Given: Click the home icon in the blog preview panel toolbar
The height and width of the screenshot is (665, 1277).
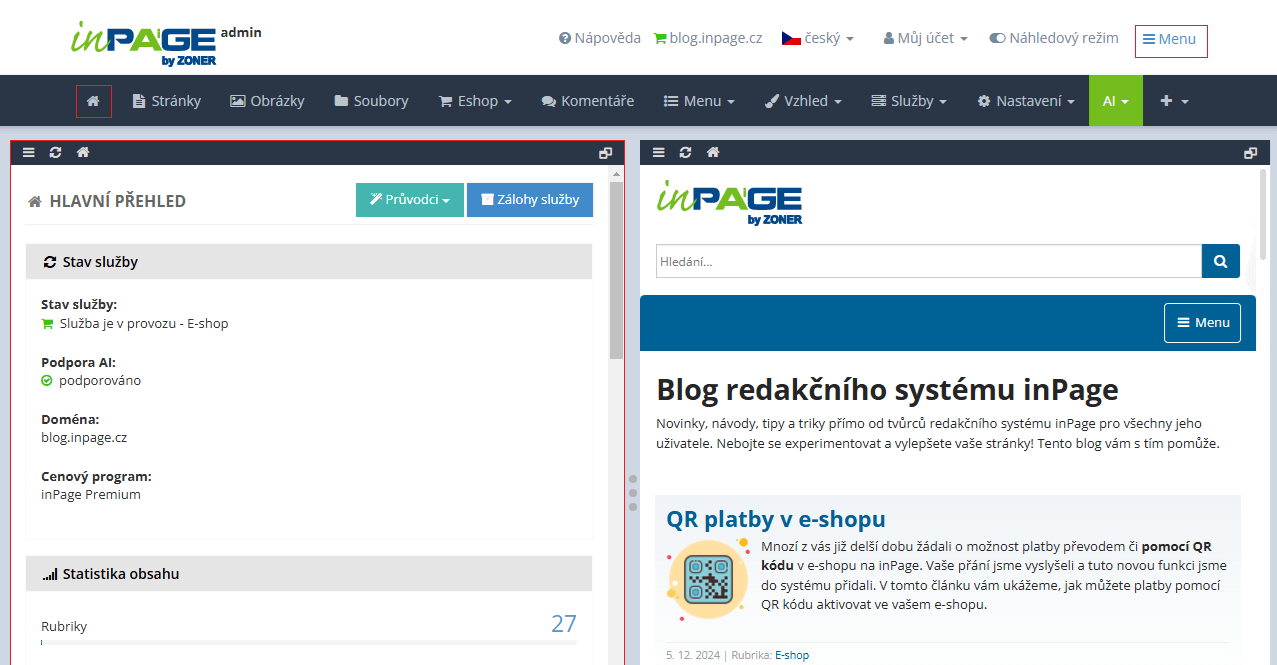Looking at the screenshot, I should tap(712, 153).
